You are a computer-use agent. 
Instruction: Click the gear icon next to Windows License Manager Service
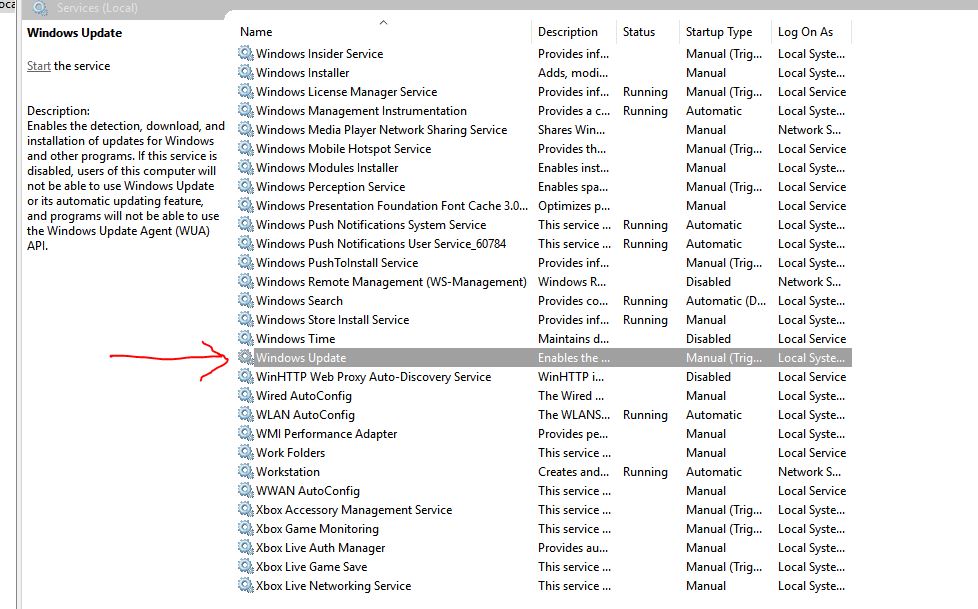(x=246, y=91)
